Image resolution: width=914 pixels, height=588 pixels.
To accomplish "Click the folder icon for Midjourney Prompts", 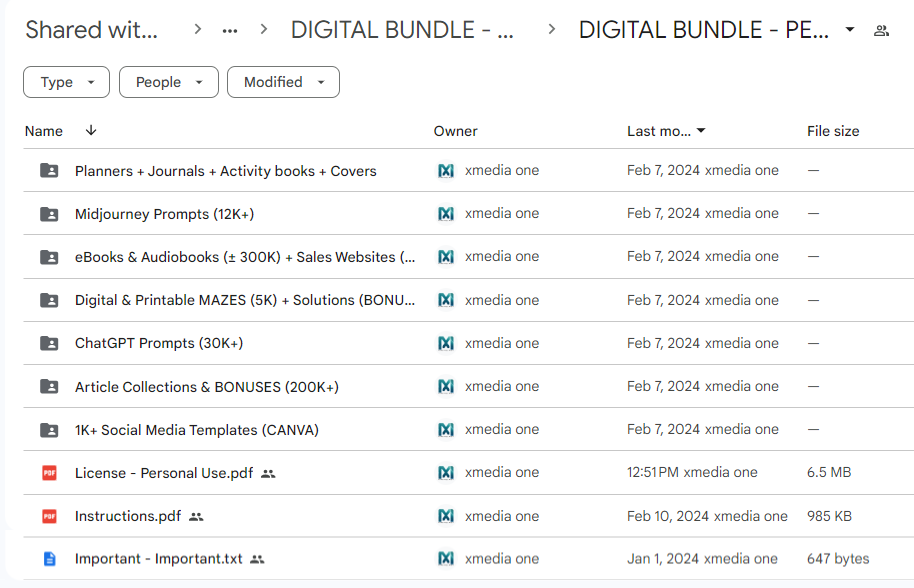I will click(49, 214).
